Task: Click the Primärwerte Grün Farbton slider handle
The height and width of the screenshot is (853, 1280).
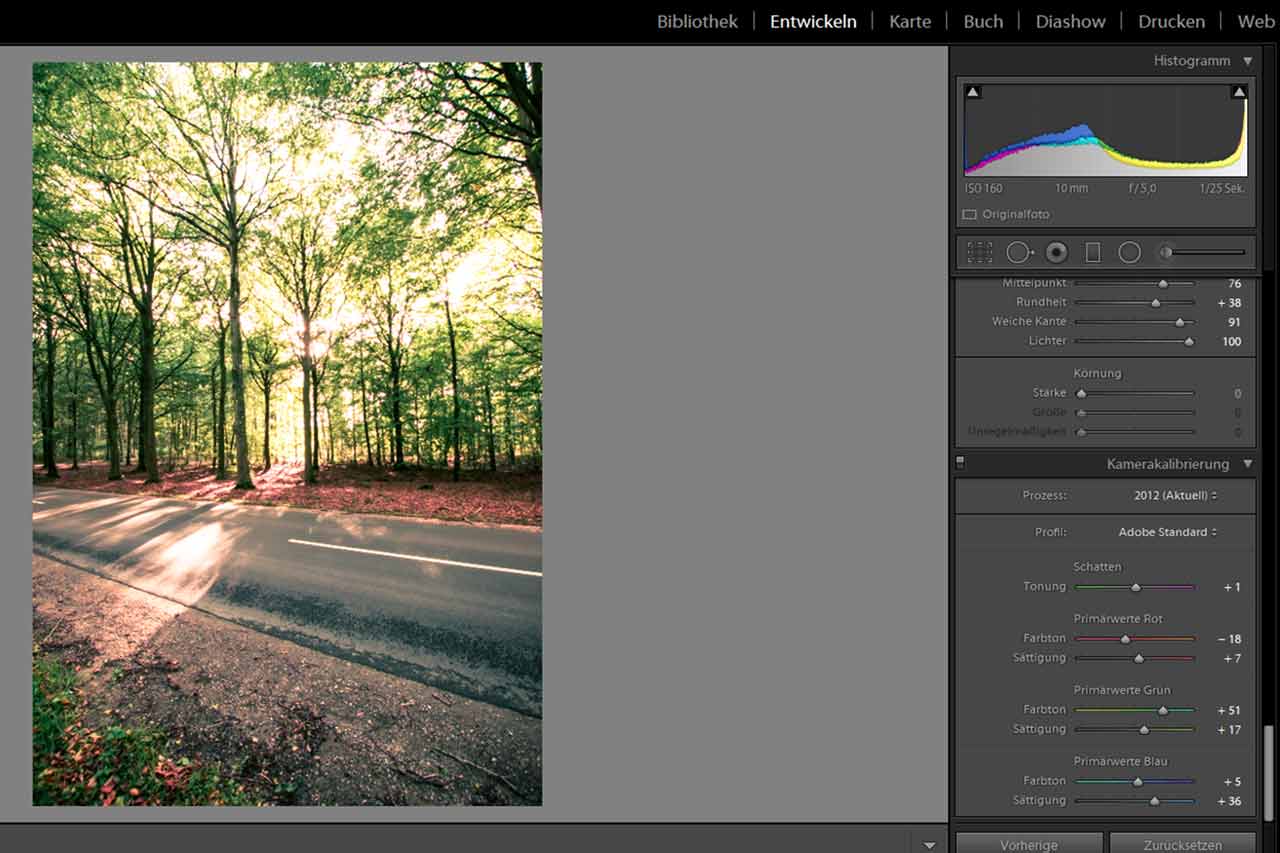Action: [x=1162, y=711]
